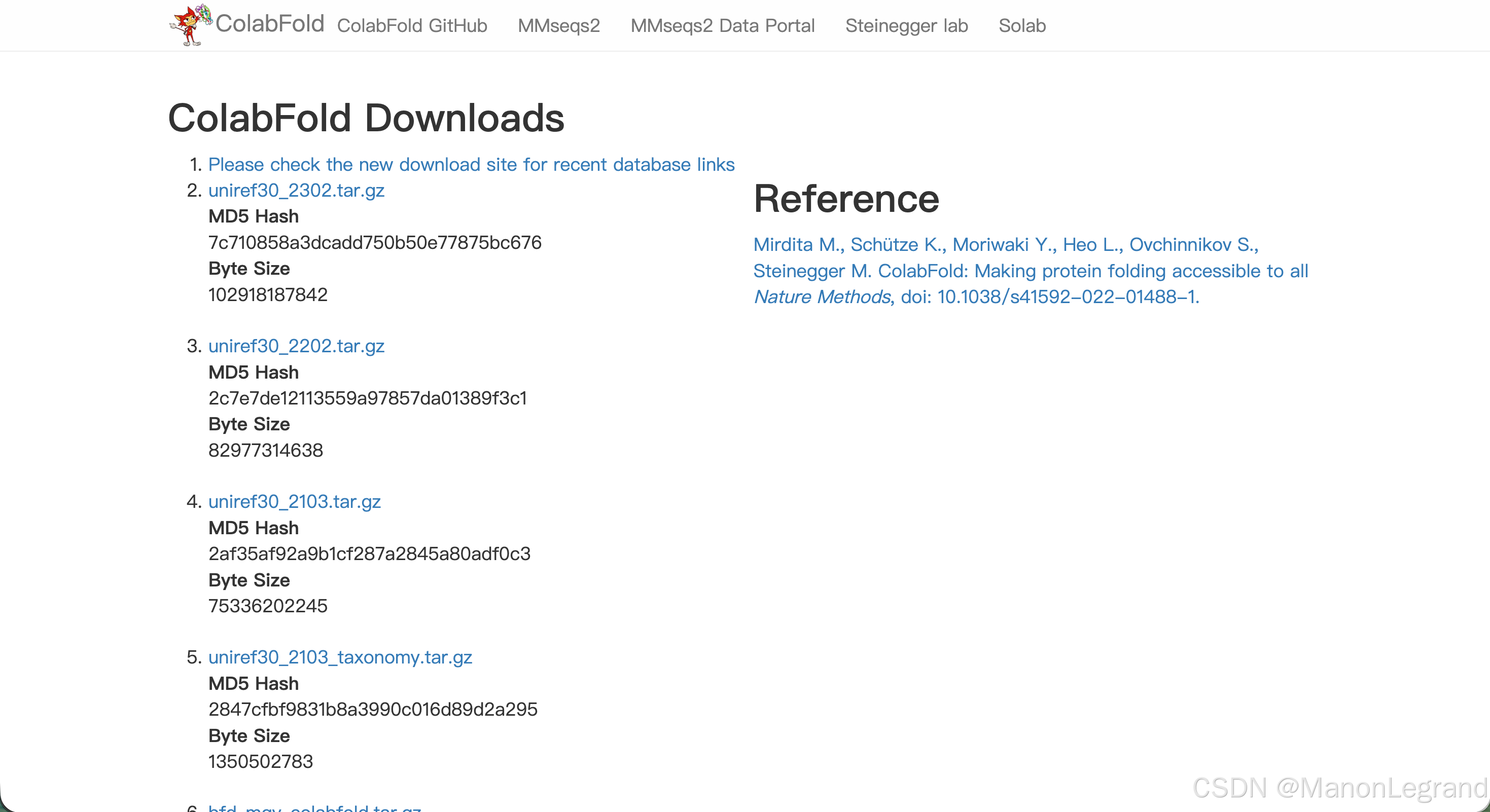Select MD5 hash 7c710858a3dcadd750b50e77875bc676

[x=375, y=243]
